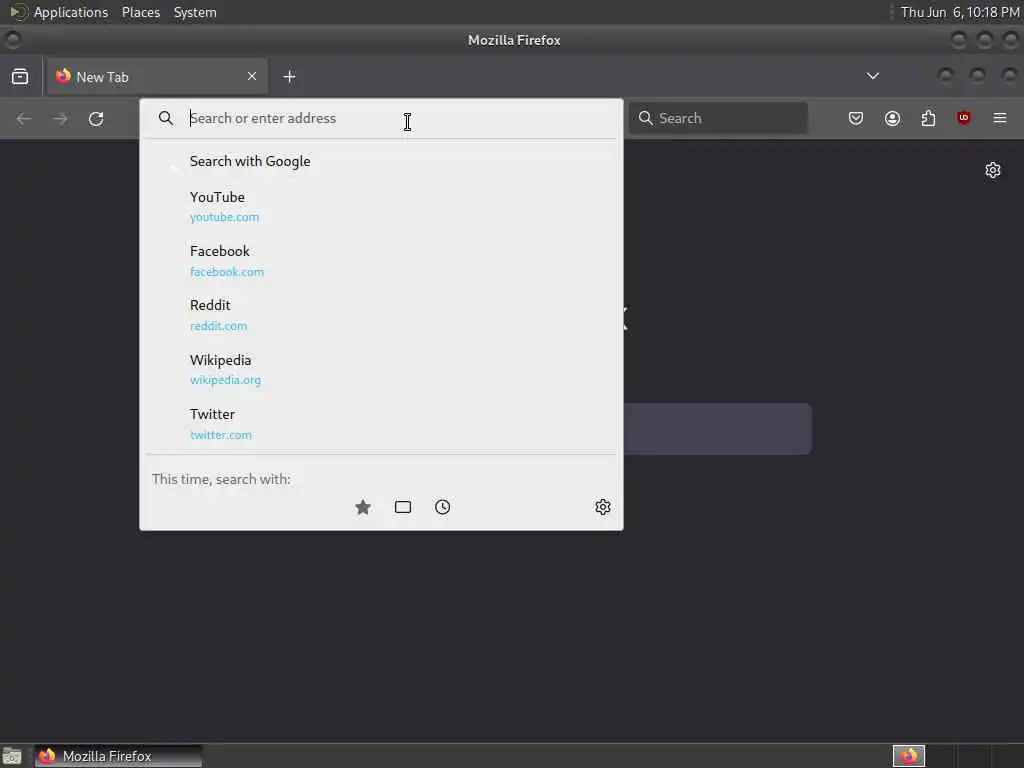The height and width of the screenshot is (768, 1024).
Task: Open the System menu
Action: (x=195, y=12)
